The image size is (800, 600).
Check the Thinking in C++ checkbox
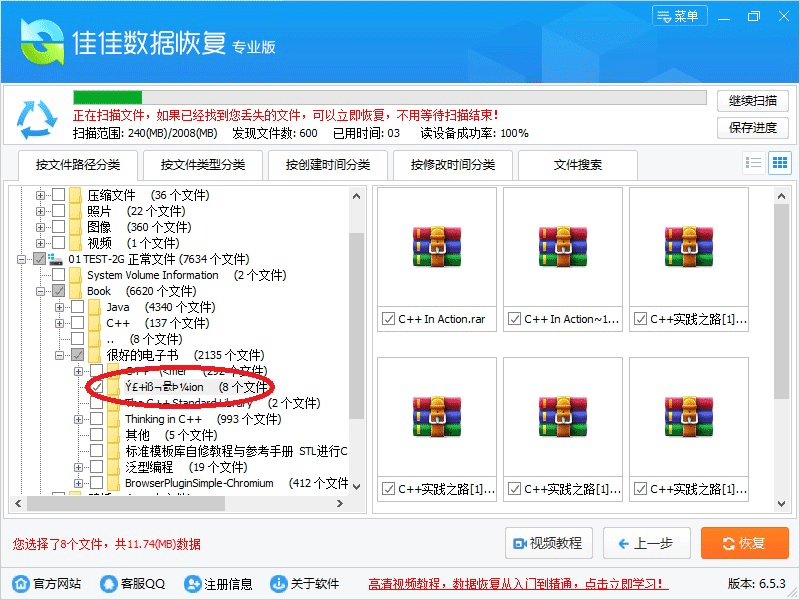[96, 419]
